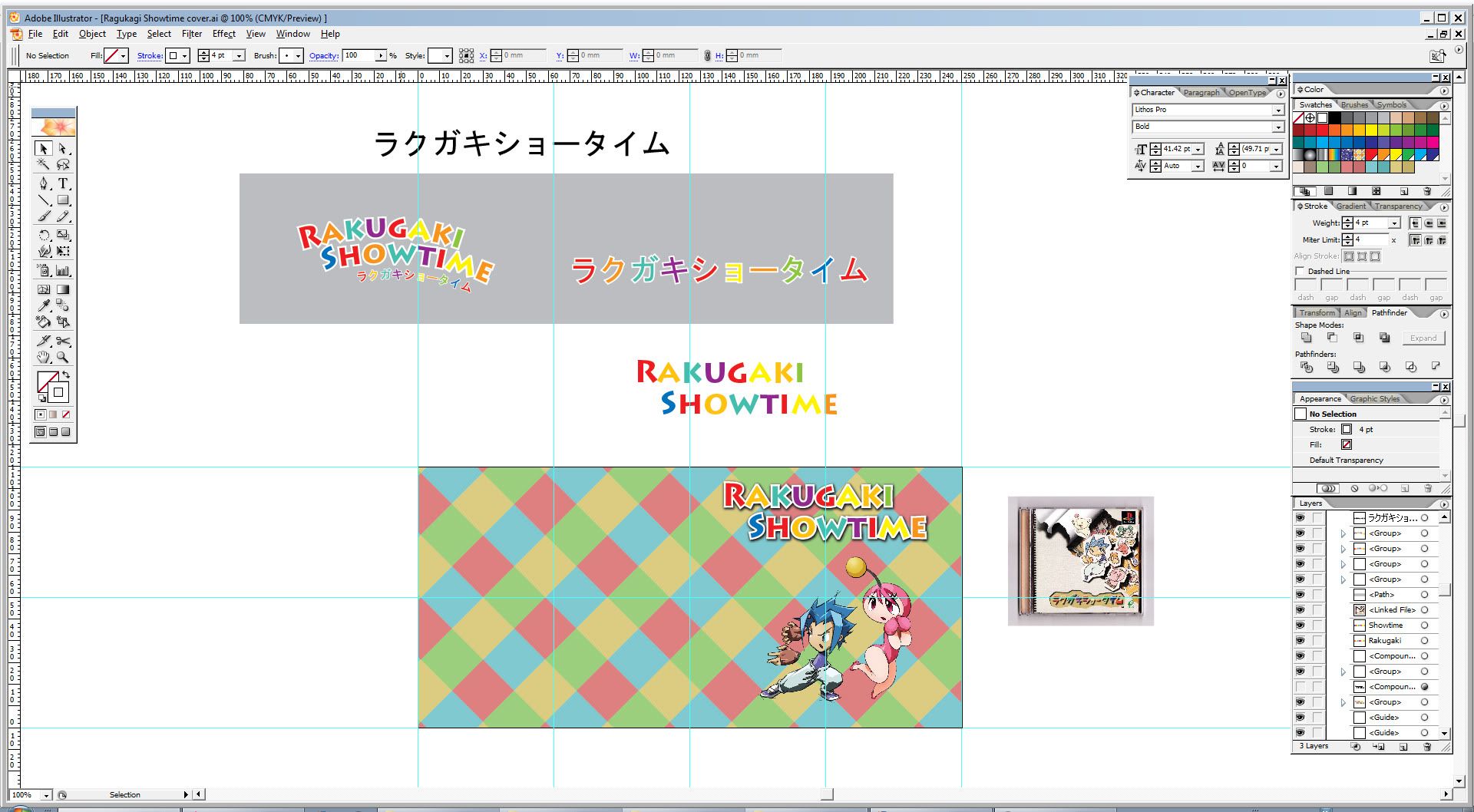The image size is (1474, 812).
Task: Open the Fill dropdown in control bar
Action: pos(124,56)
